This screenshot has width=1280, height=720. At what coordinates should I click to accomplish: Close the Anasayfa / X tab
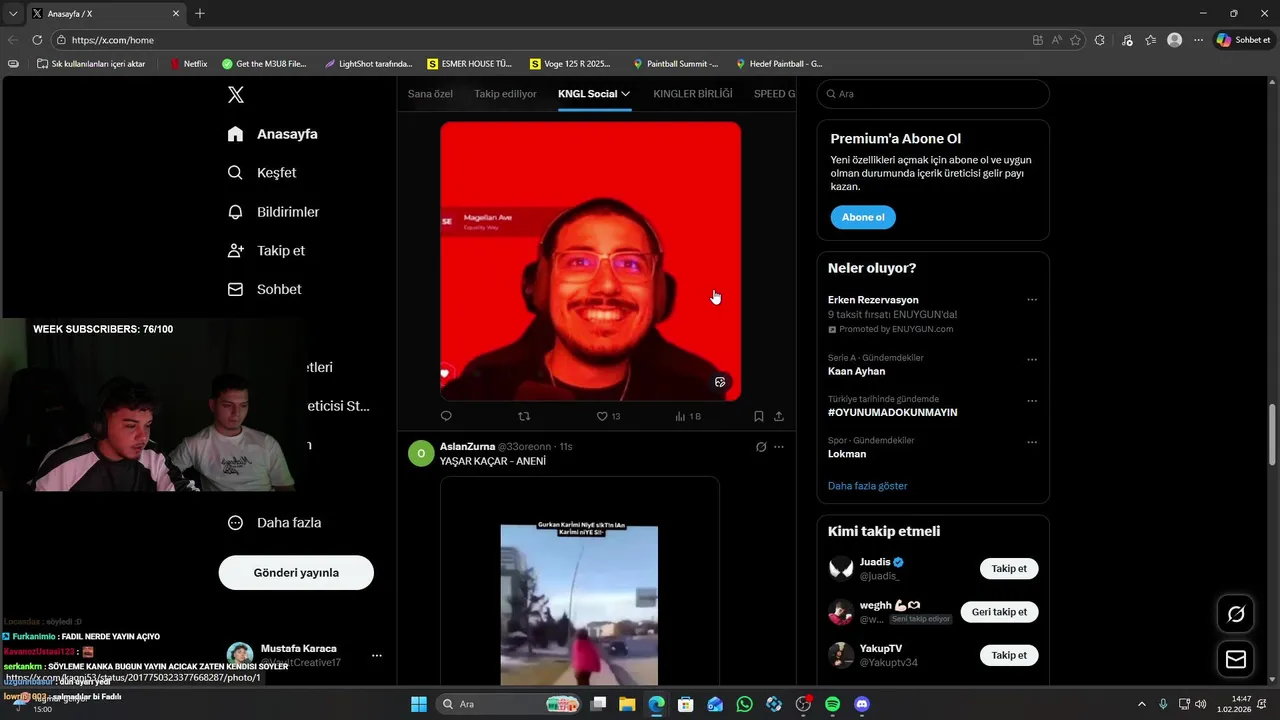176,14
